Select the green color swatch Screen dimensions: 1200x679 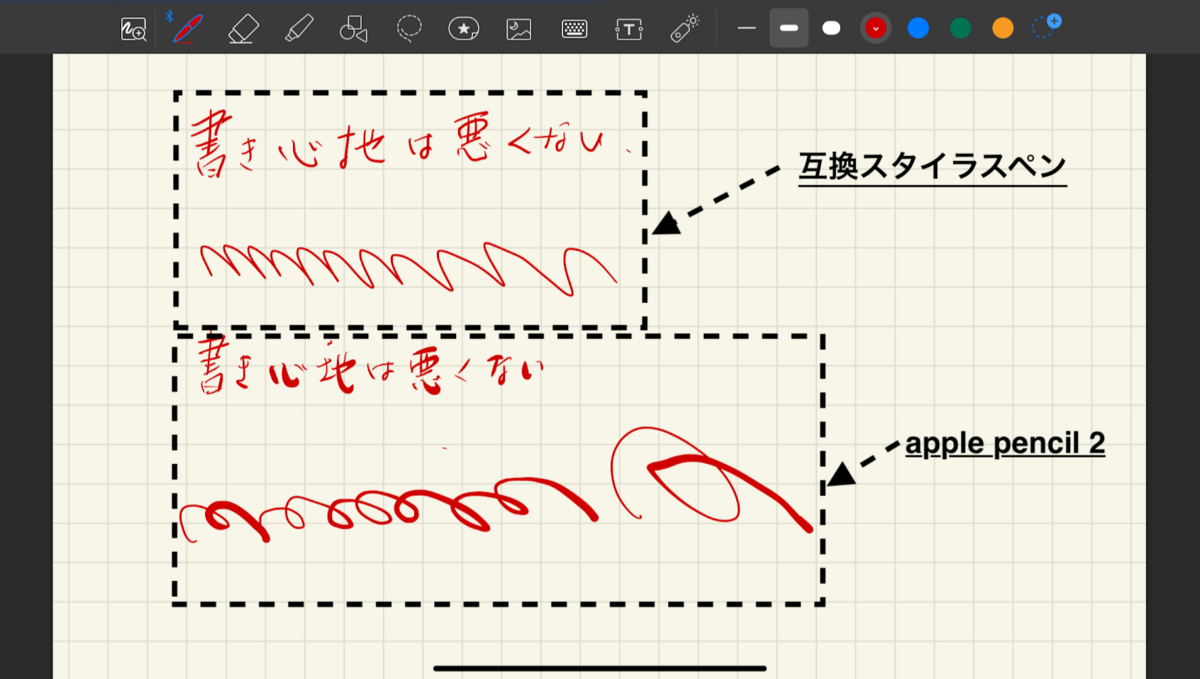(962, 27)
